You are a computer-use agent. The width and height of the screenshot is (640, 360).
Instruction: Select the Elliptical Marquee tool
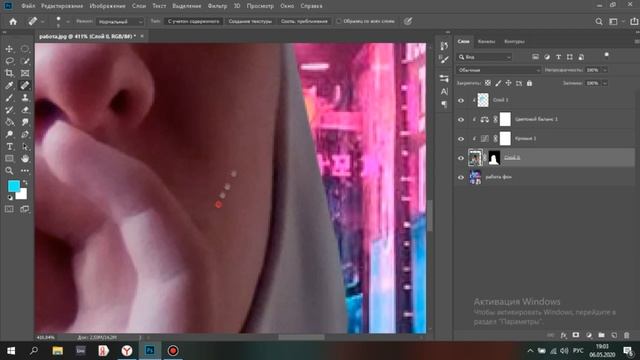25,49
